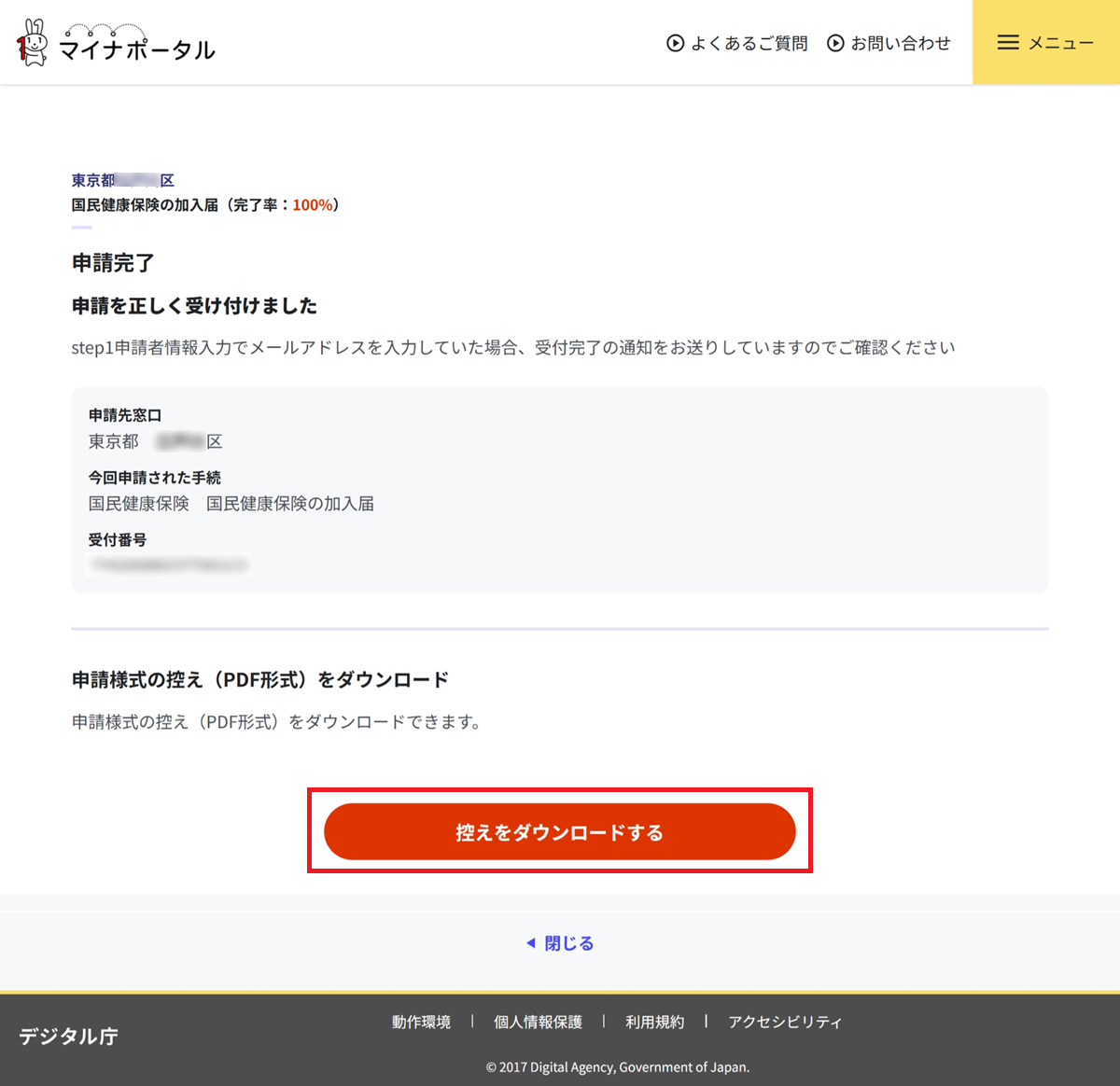Click the Mynaportal rabbit mascot logo
Viewport: 1120px width, 1086px height.
pos(33,43)
